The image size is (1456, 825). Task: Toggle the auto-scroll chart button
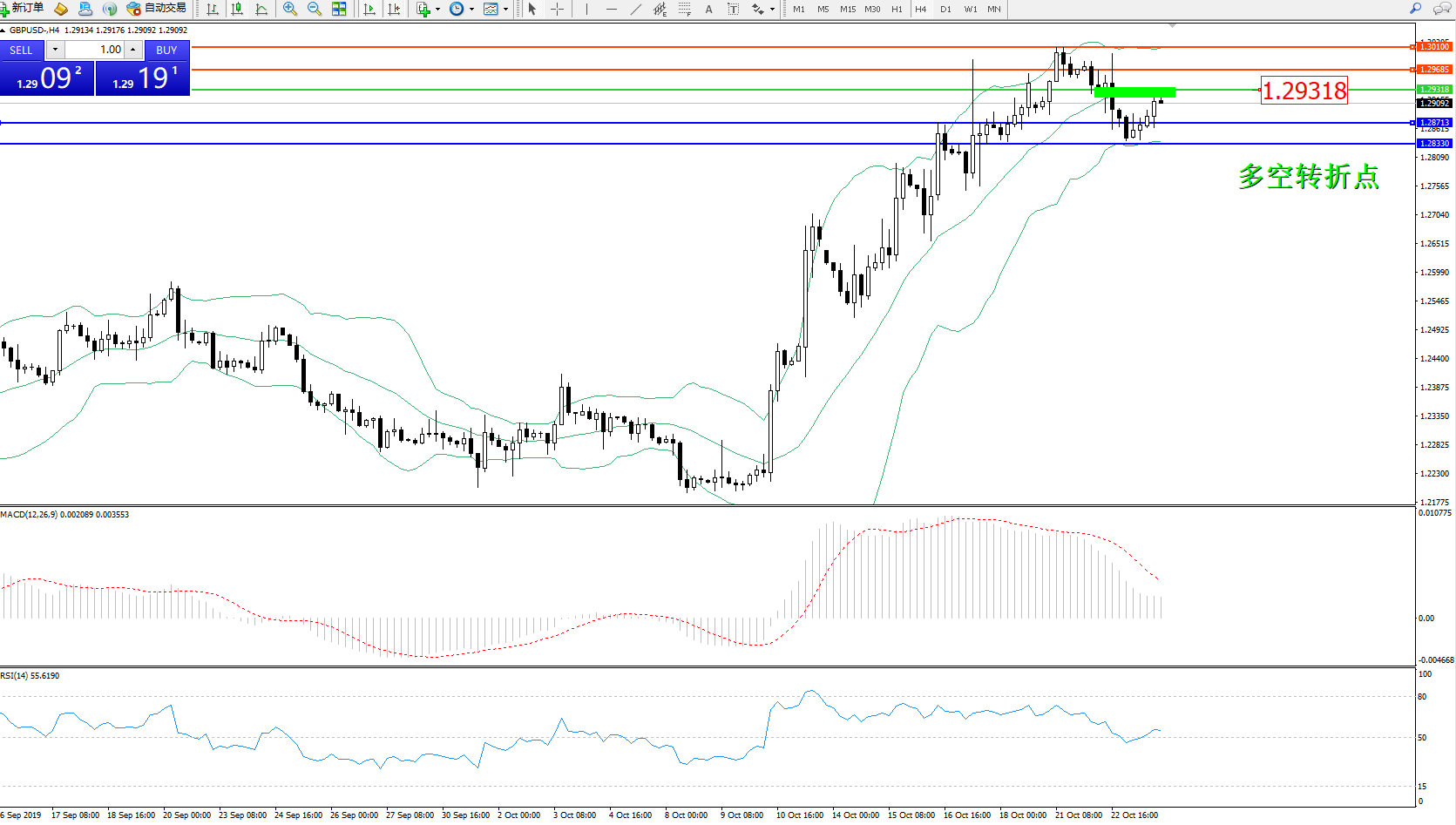pyautogui.click(x=369, y=9)
